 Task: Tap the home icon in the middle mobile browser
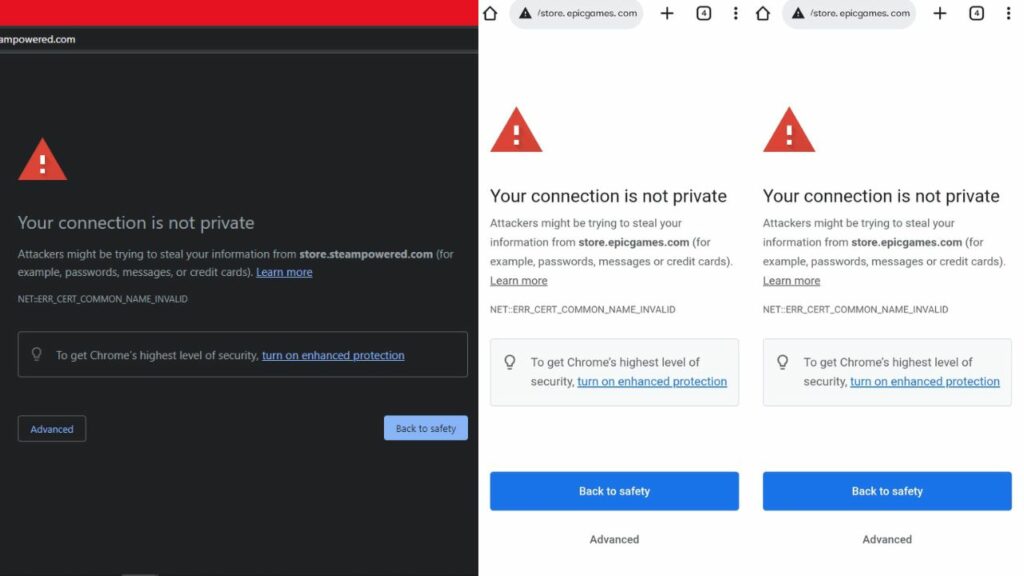(490, 13)
